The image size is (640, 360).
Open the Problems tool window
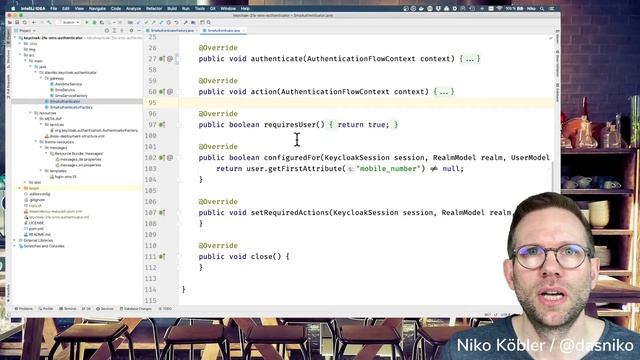tap(24, 309)
